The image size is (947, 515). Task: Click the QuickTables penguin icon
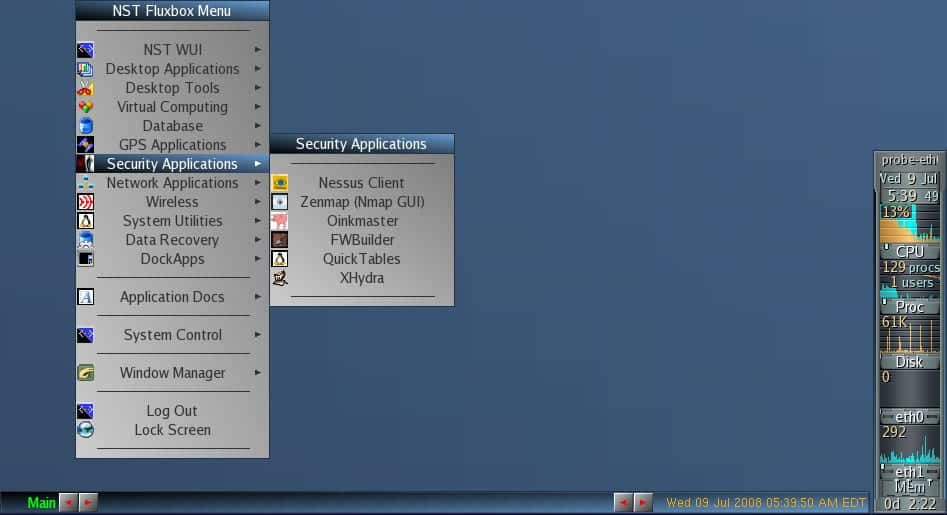280,259
